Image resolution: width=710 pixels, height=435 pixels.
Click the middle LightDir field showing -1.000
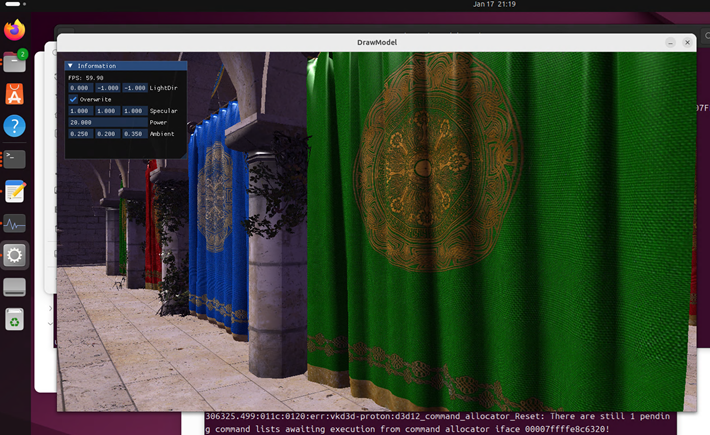(106, 88)
